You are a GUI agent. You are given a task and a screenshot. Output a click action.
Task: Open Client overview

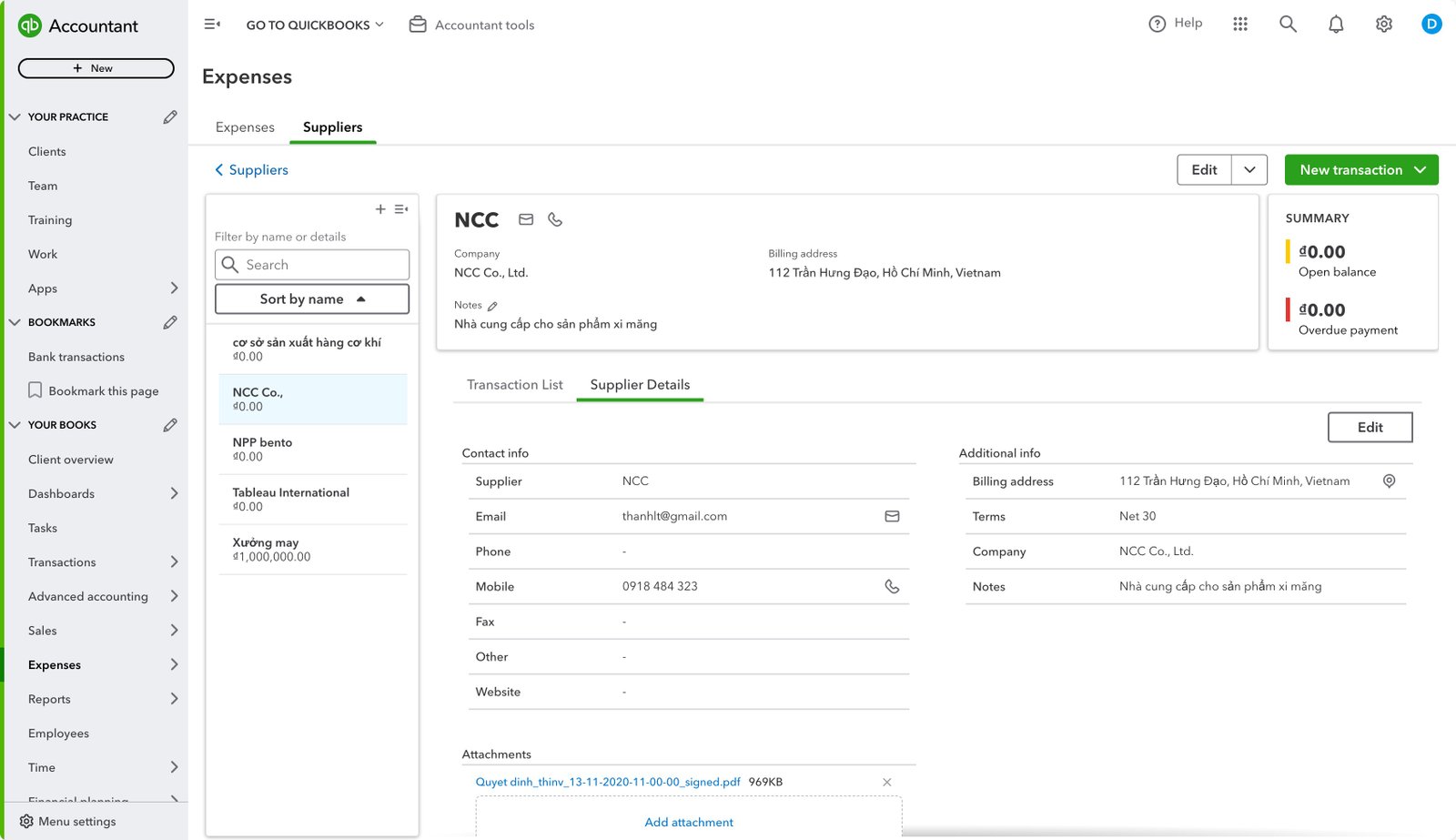coord(71,460)
